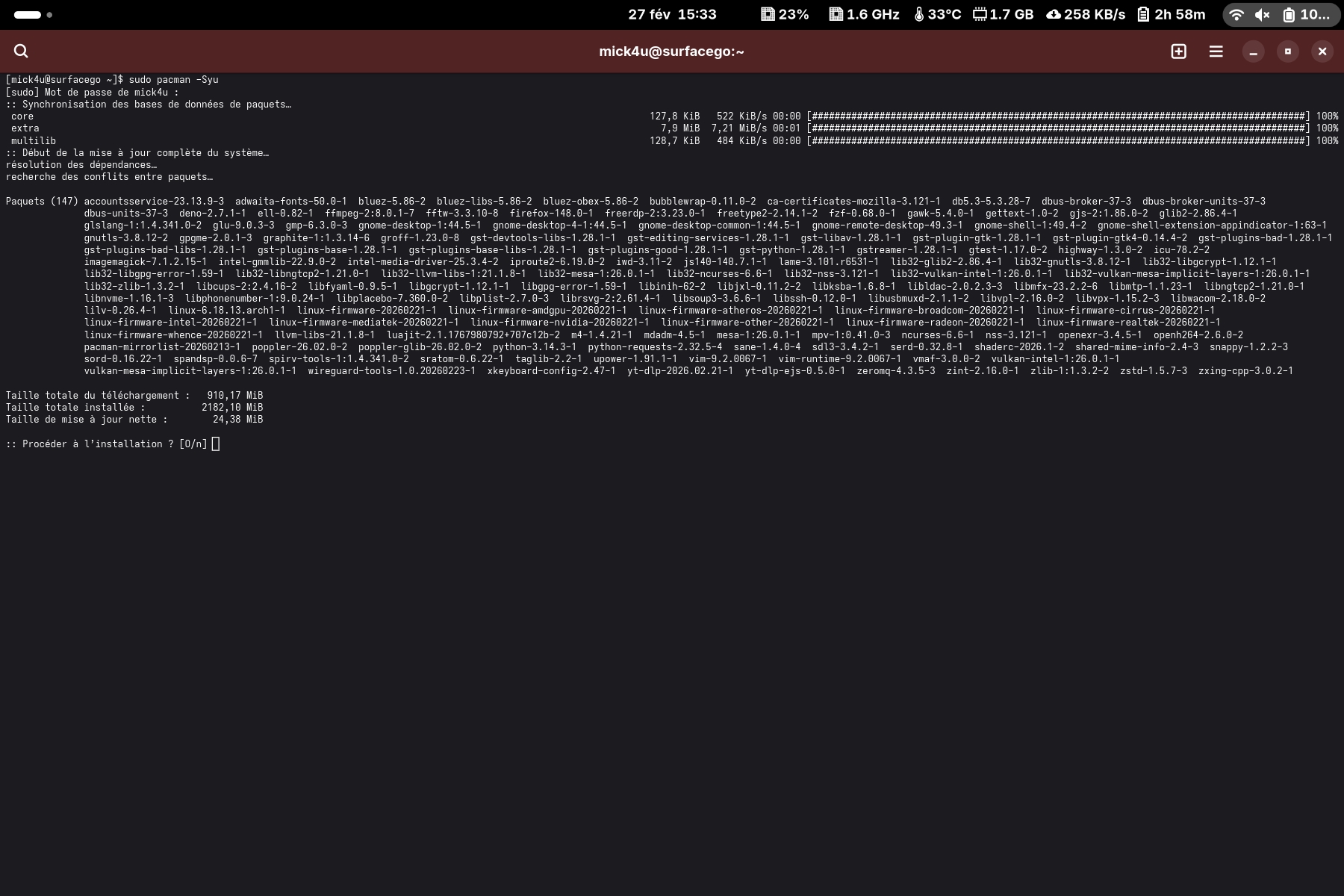The height and width of the screenshot is (896, 1344).
Task: Click the "sudo pacman -Syu" command text
Action: pyautogui.click(x=174, y=80)
